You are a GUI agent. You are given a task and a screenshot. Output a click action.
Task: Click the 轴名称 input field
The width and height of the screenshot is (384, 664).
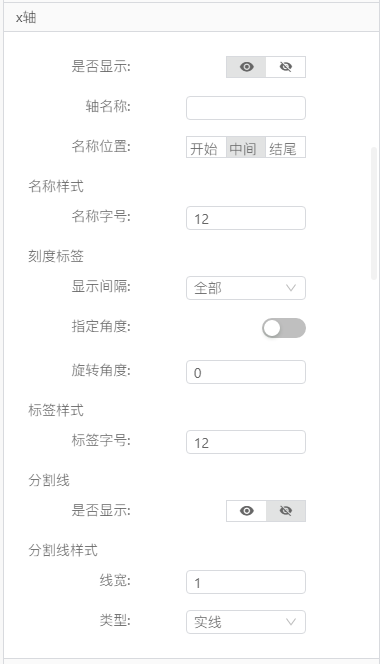pyautogui.click(x=246, y=108)
